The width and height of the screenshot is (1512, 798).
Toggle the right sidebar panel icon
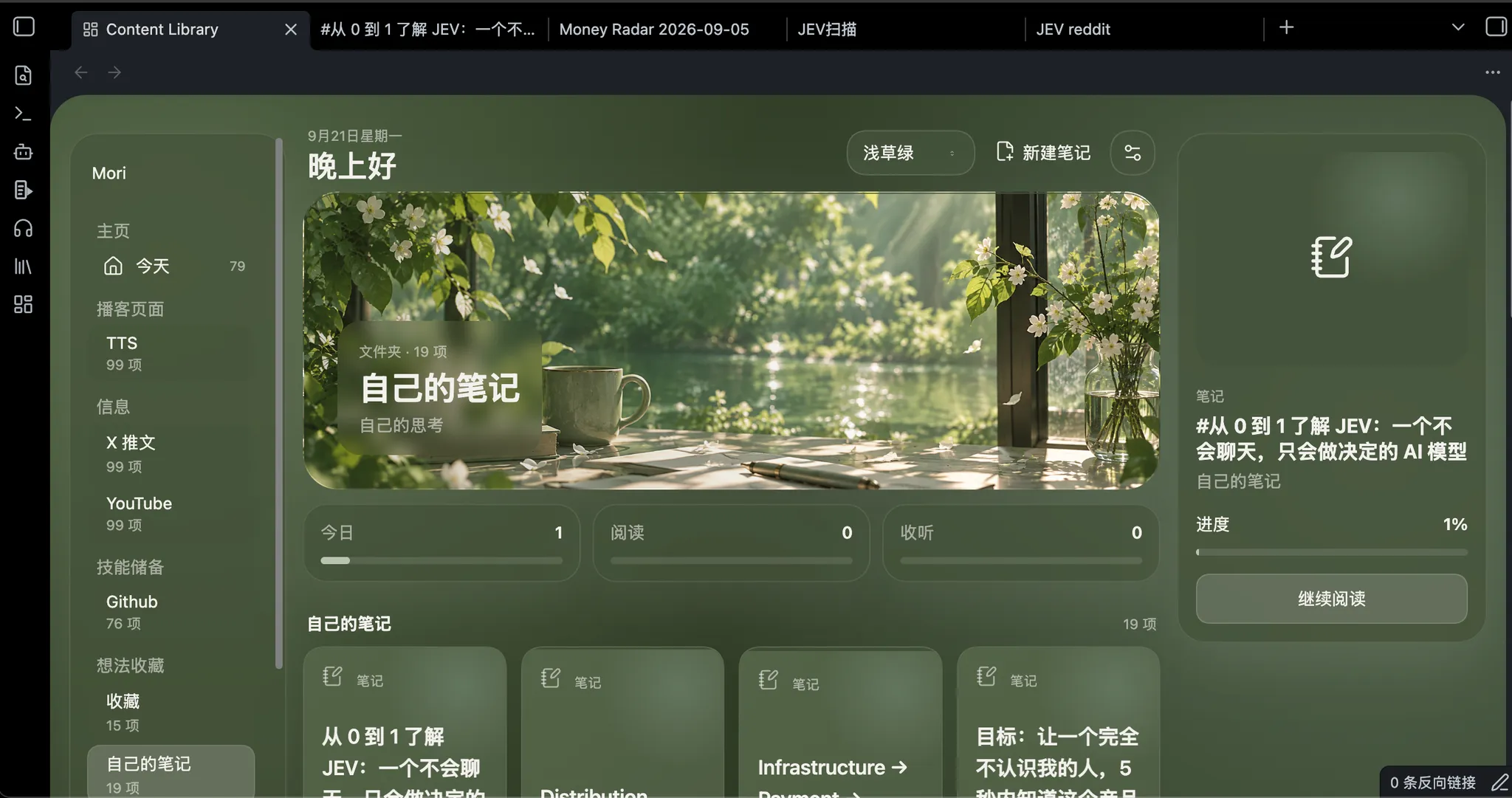[1496, 27]
